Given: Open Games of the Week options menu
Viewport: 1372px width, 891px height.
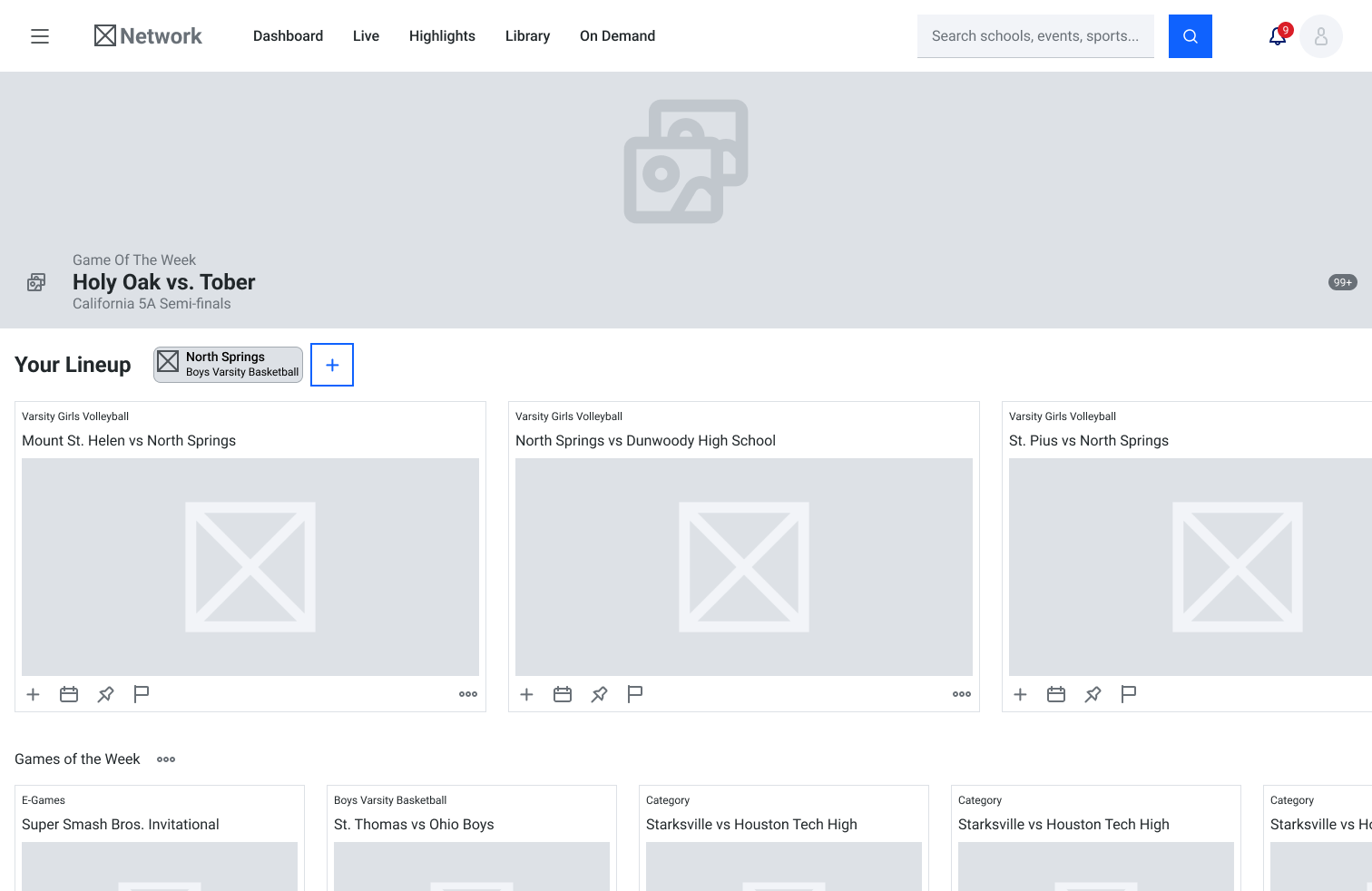Looking at the screenshot, I should 166,759.
